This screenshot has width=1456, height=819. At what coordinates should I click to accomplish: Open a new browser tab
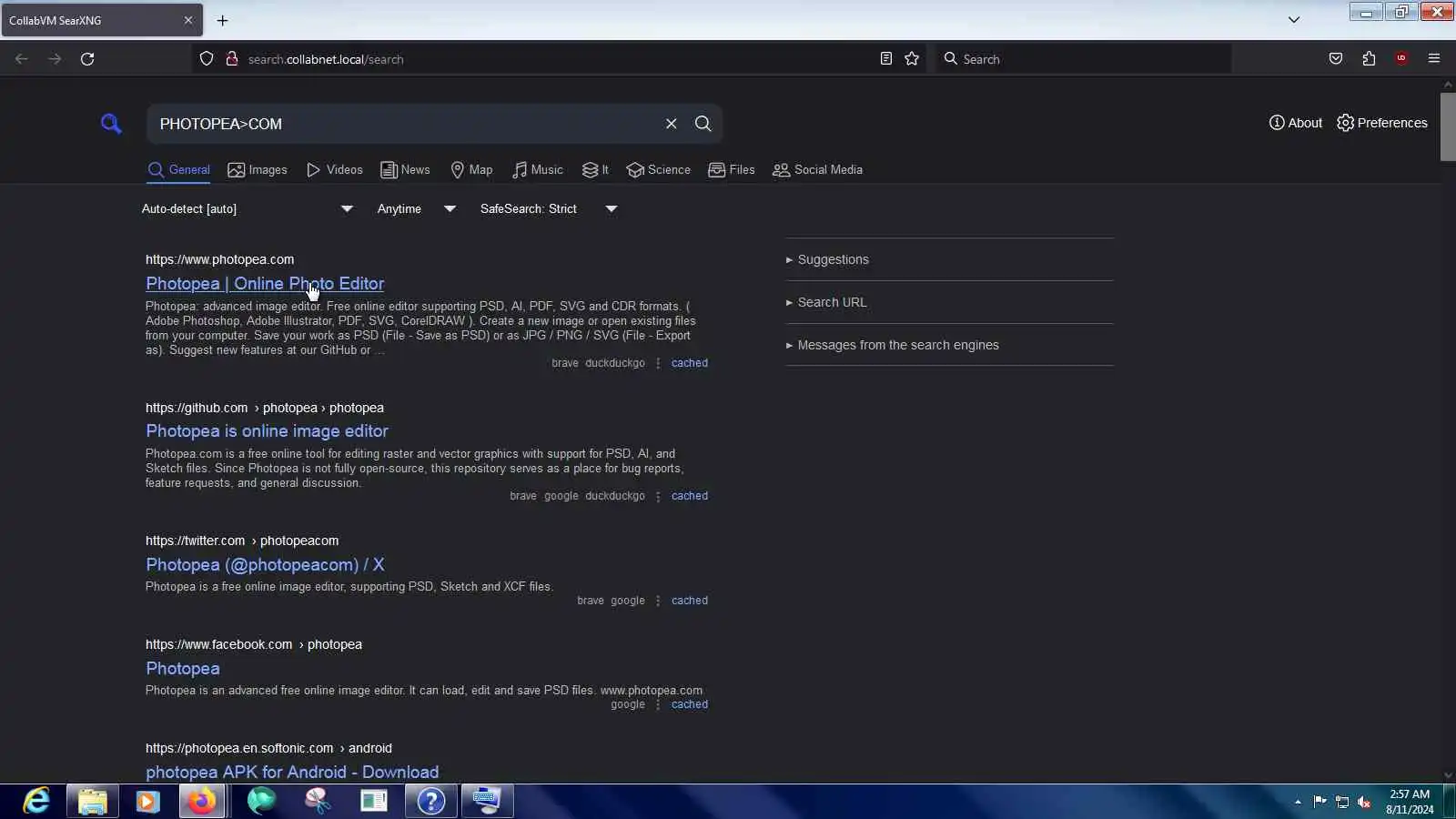pos(222,20)
